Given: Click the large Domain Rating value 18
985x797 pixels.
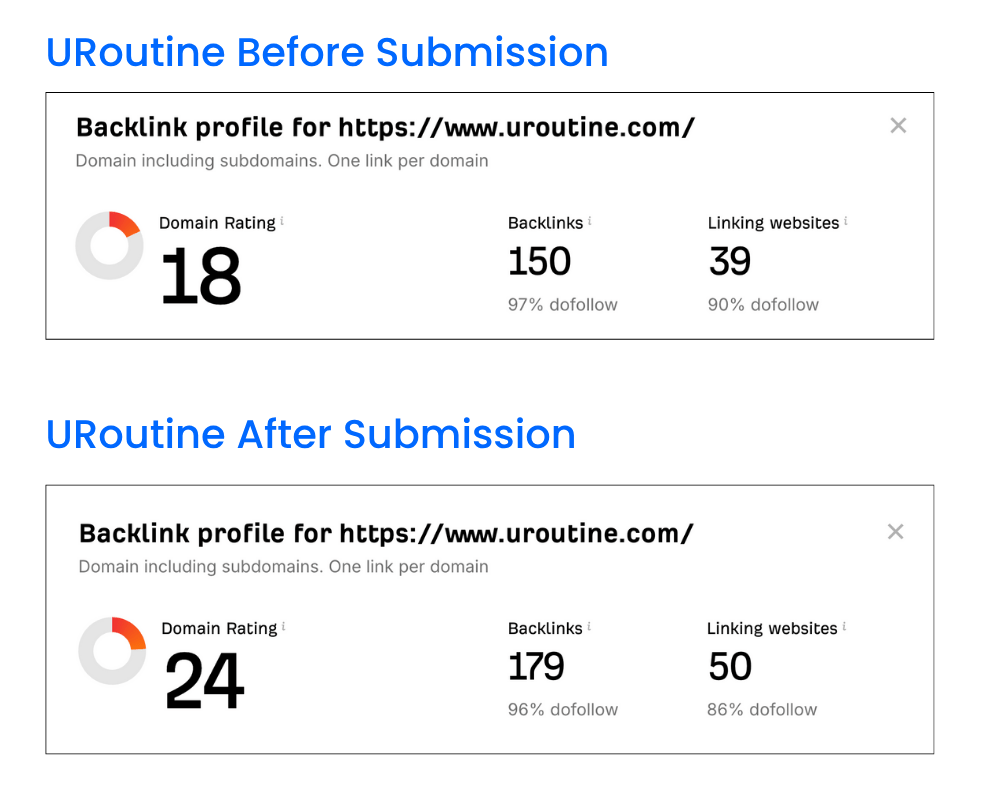Looking at the screenshot, I should tap(200, 276).
